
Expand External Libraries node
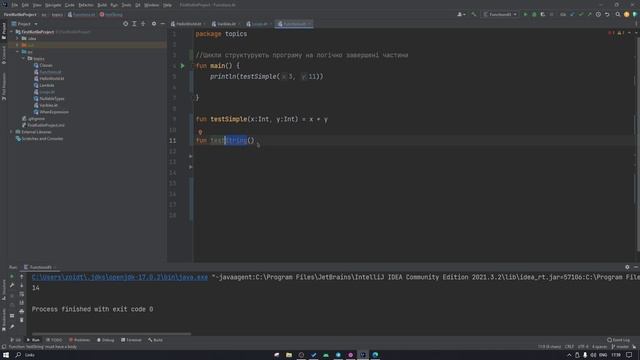(11, 132)
